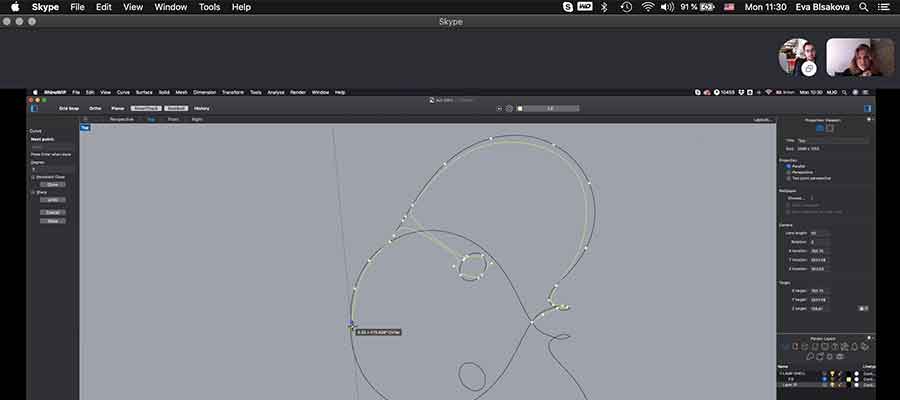Toggle SmartTrack in Rhino toolbar
Viewport: 900px width, 400px height.
pyautogui.click(x=146, y=108)
